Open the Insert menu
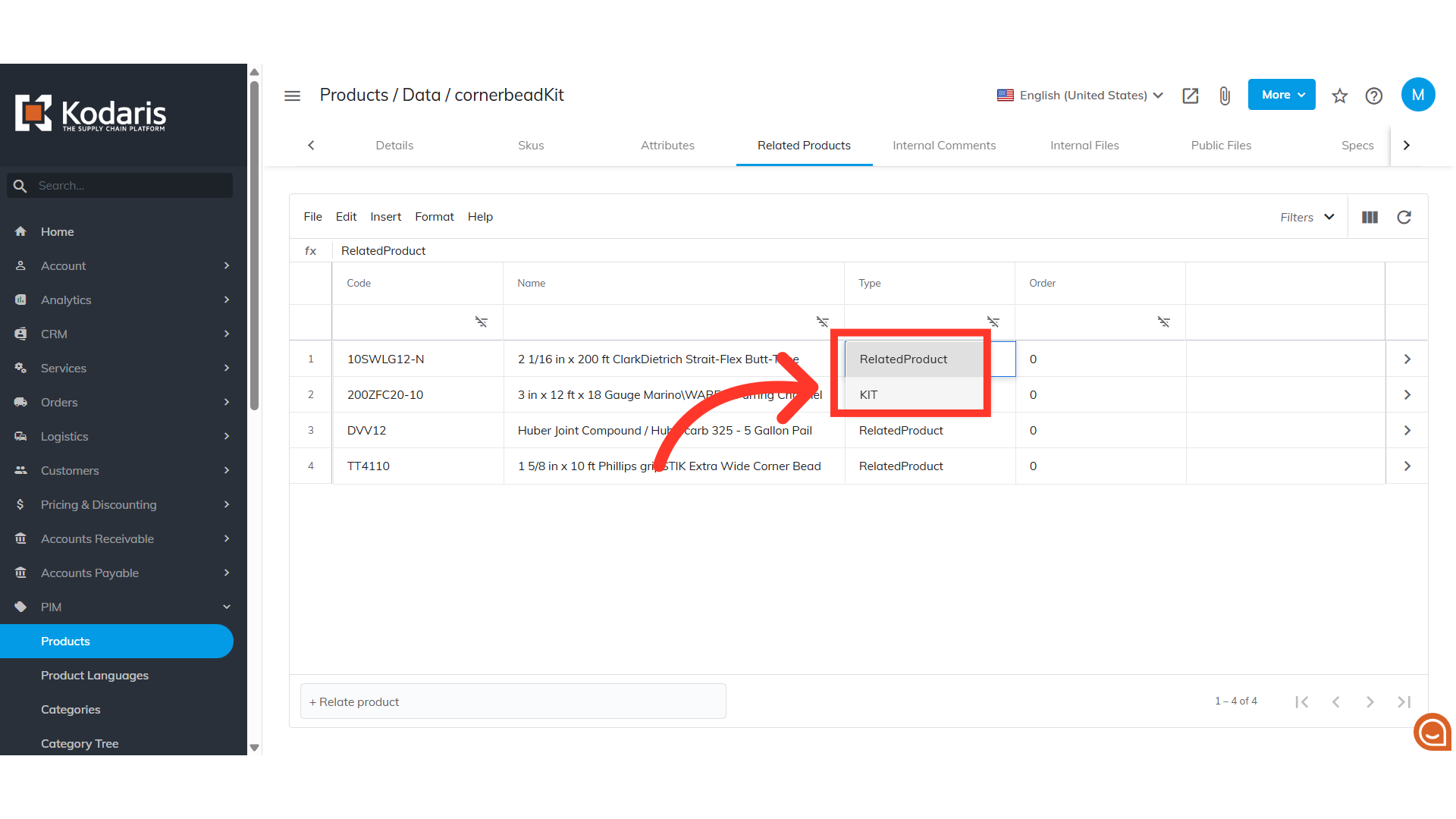 point(385,217)
